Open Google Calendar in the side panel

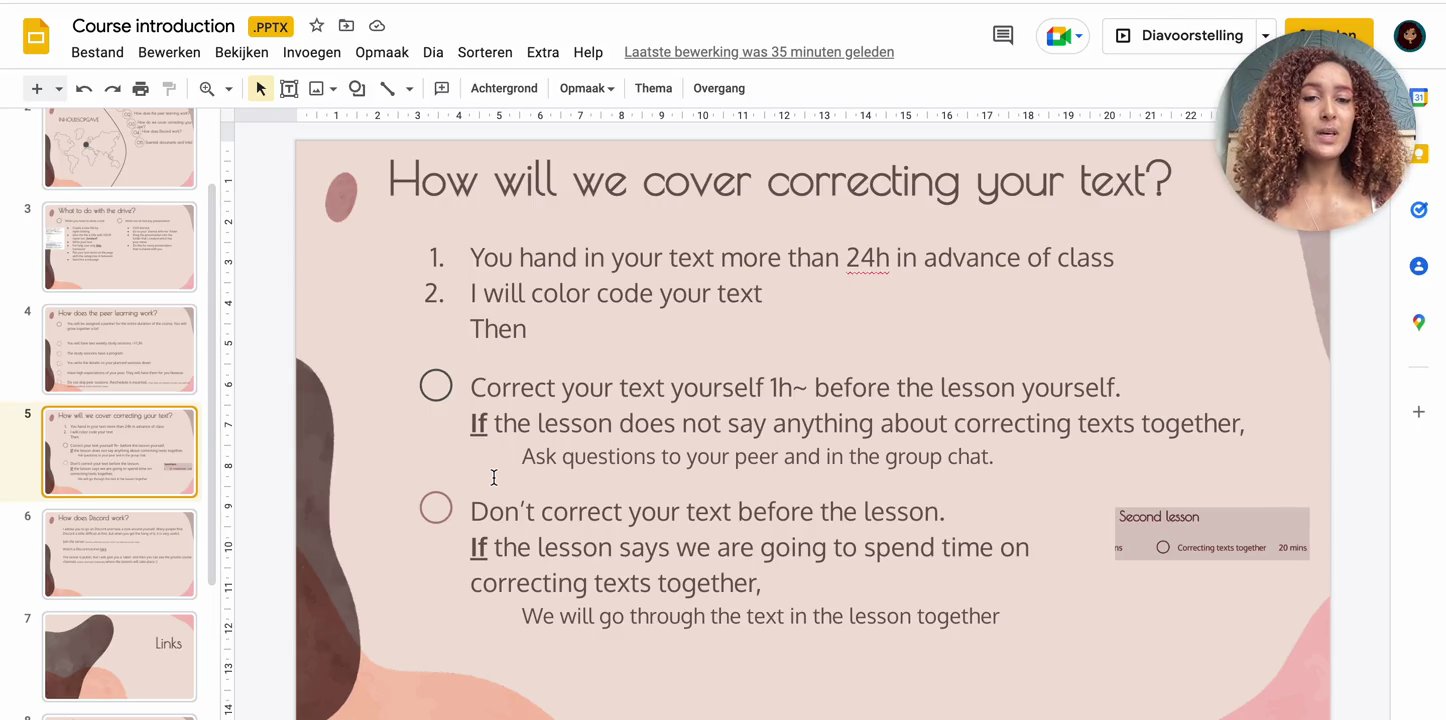[x=1418, y=97]
